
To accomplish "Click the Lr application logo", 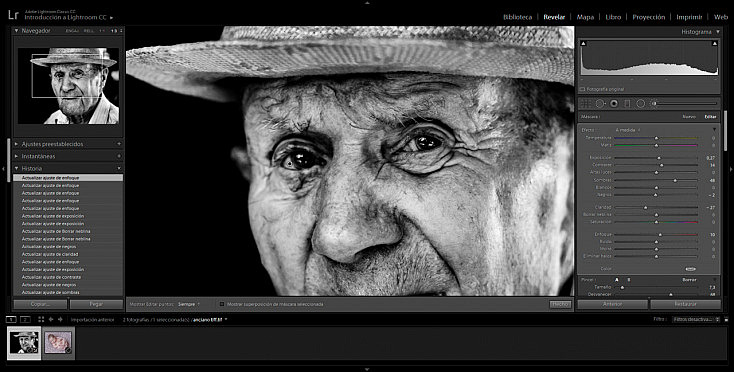I will click(13, 15).
